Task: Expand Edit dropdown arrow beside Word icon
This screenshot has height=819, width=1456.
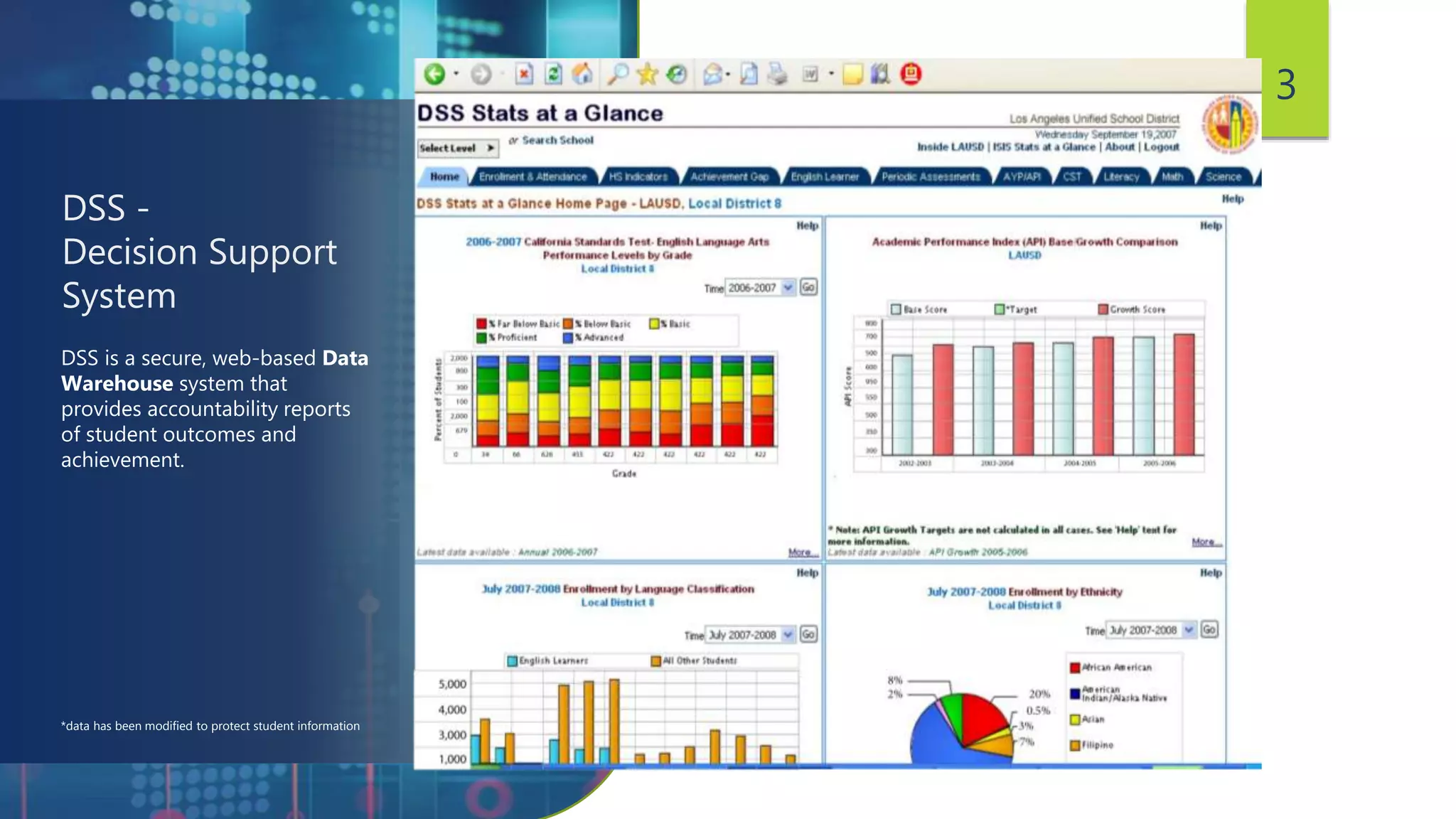Action: point(830,74)
